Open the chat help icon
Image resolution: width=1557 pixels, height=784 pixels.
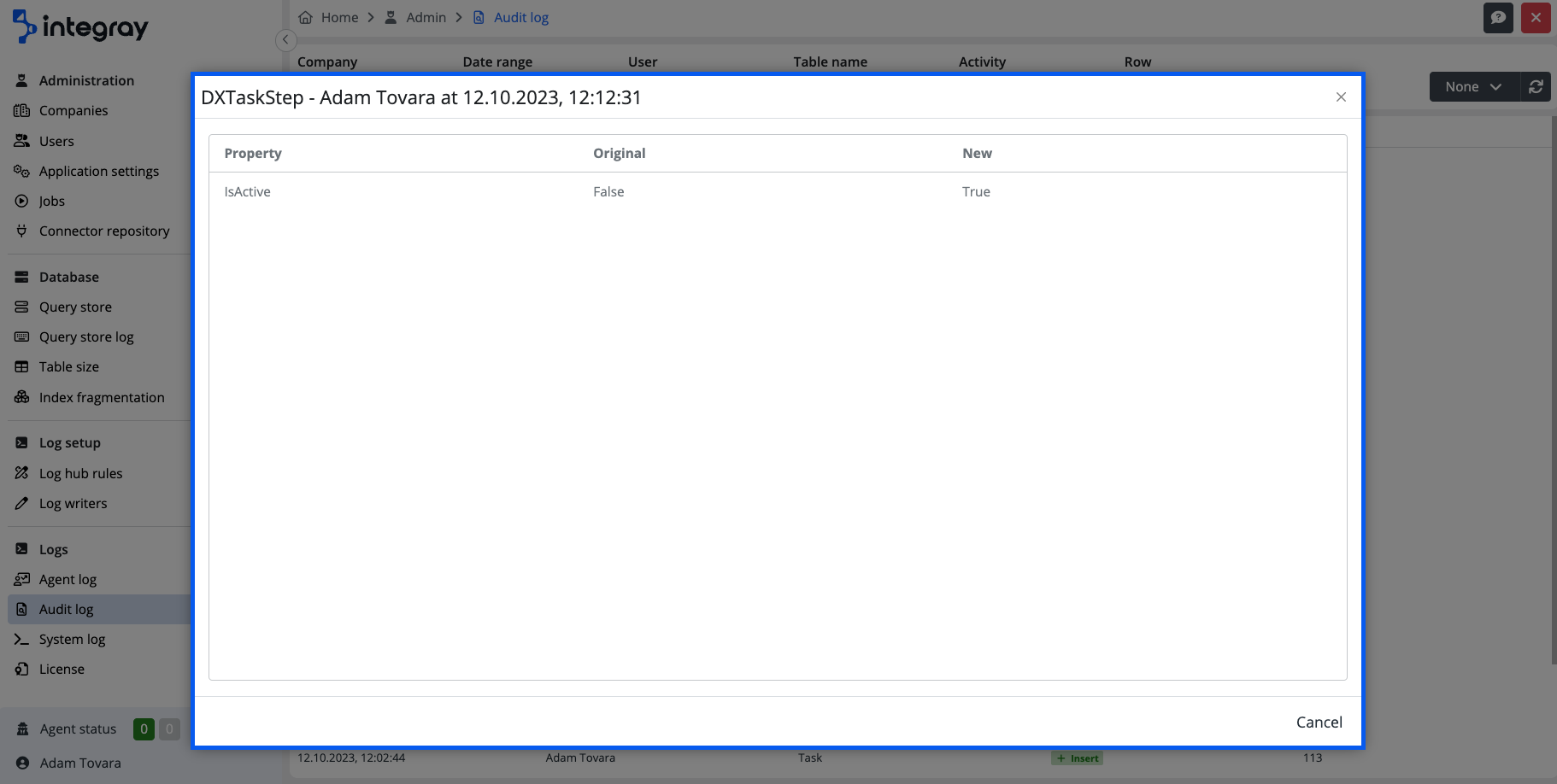1498,18
